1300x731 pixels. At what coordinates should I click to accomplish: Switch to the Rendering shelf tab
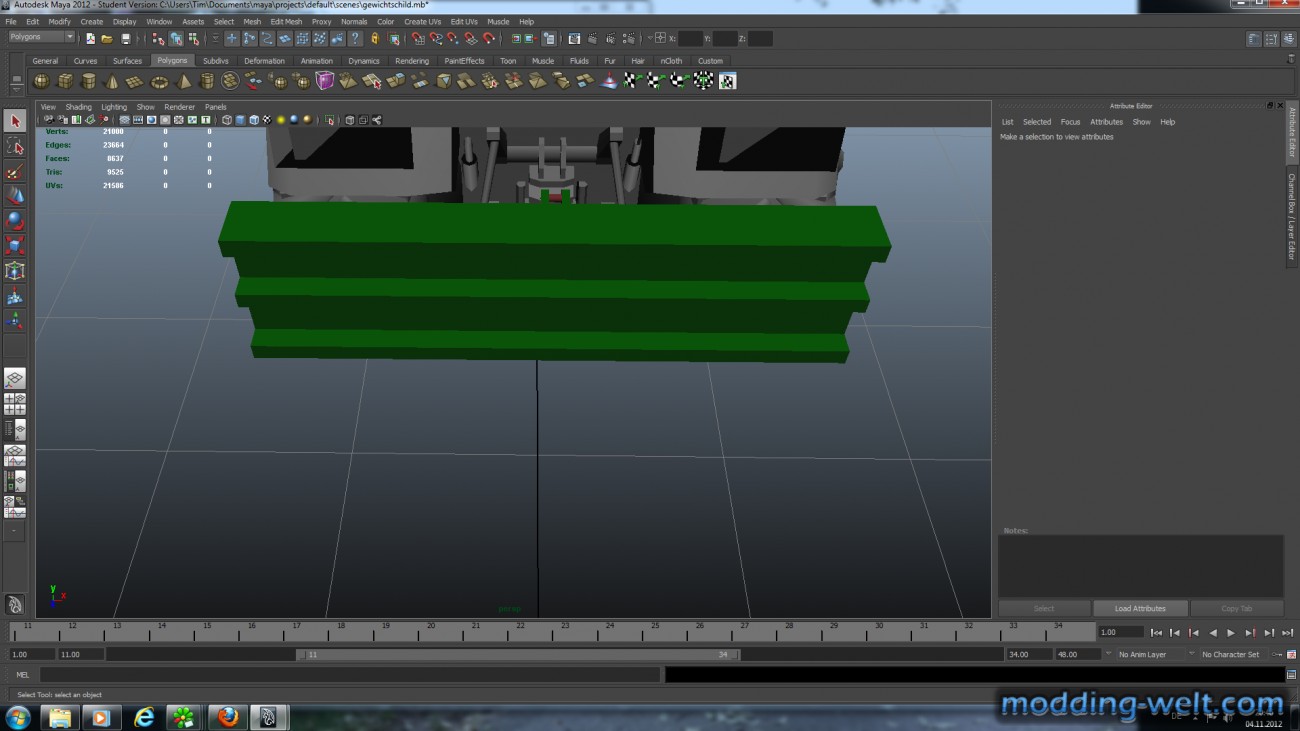pyautogui.click(x=412, y=61)
